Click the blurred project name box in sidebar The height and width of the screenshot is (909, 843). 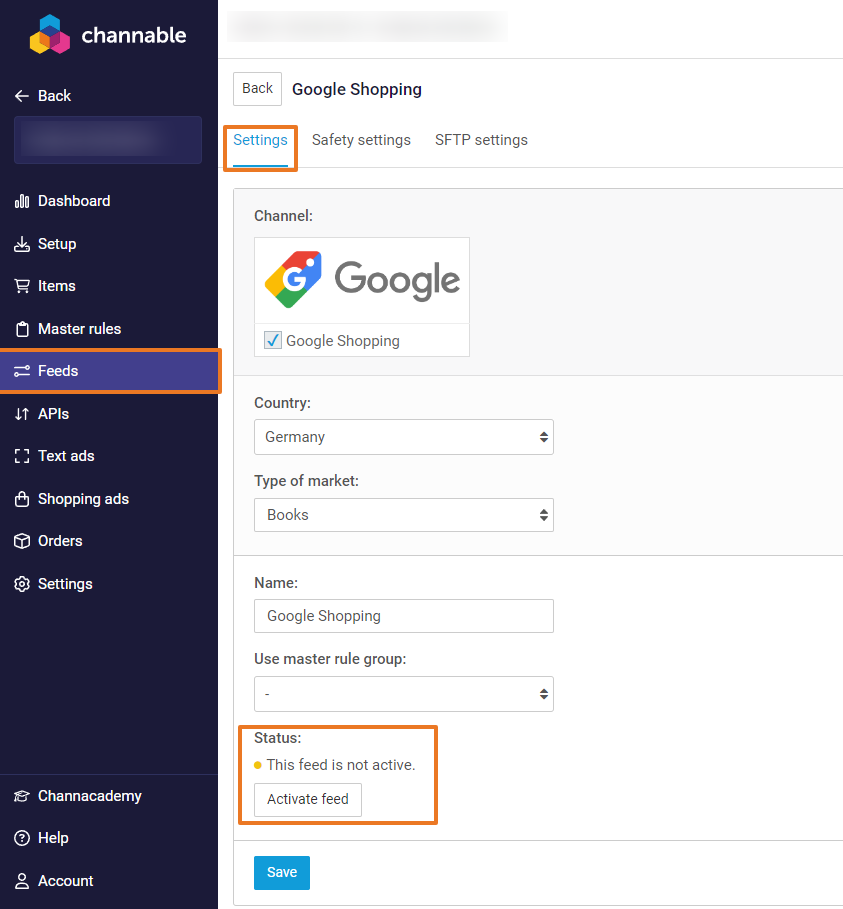[108, 140]
